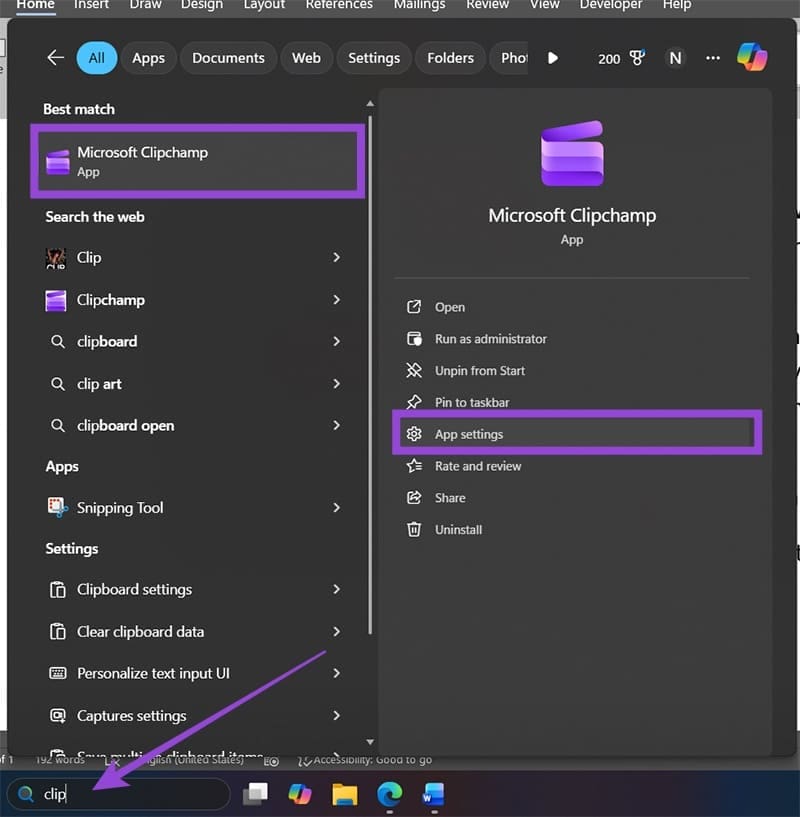Click the N user account avatar
This screenshot has width=800, height=817.
tap(675, 58)
